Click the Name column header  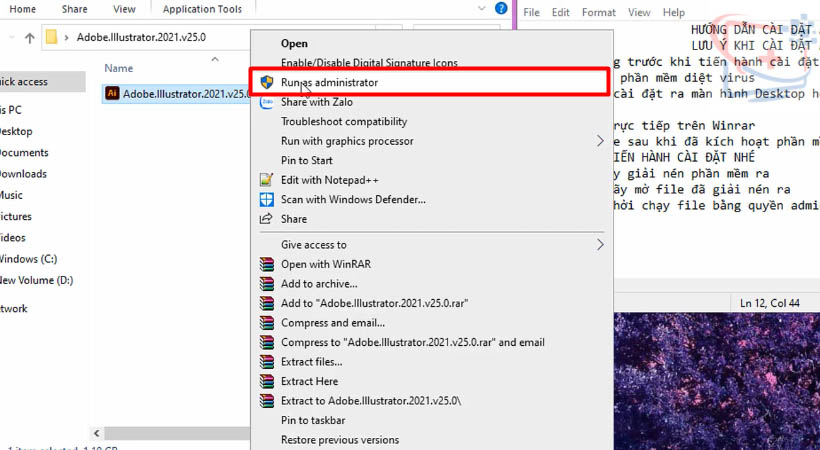119,68
